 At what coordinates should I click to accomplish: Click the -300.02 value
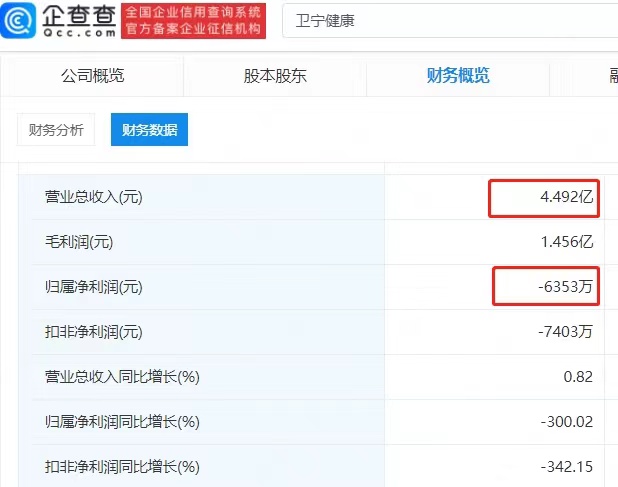point(567,422)
